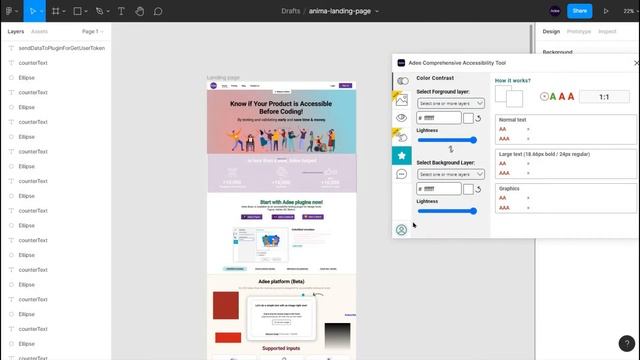Viewport: 640px width, 360px height.
Task: Open the How it works? link
Action: (513, 81)
